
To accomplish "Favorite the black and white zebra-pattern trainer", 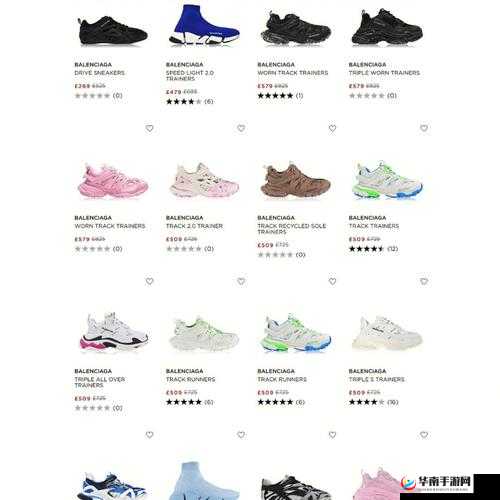I will point(332,435).
